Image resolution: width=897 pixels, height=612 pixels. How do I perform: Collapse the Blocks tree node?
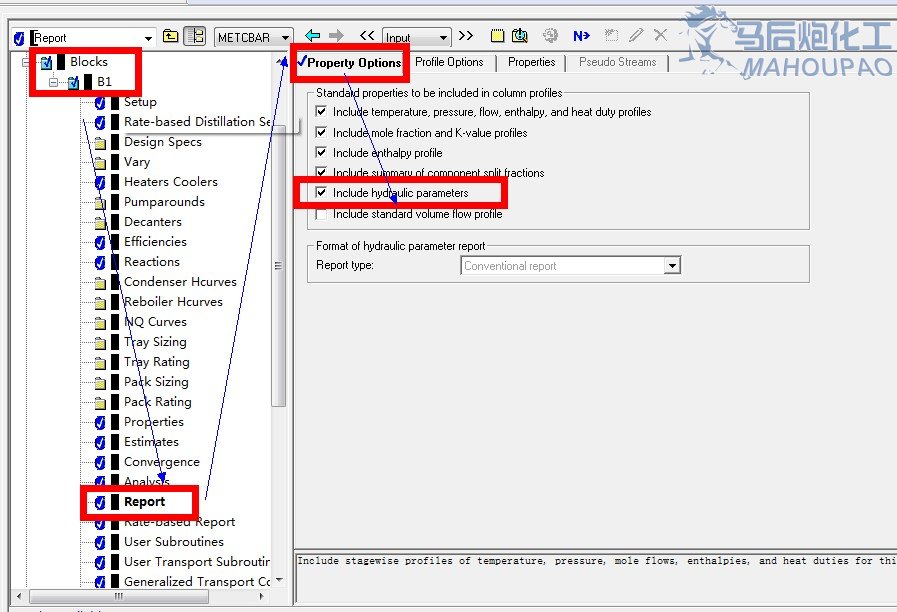(x=28, y=62)
